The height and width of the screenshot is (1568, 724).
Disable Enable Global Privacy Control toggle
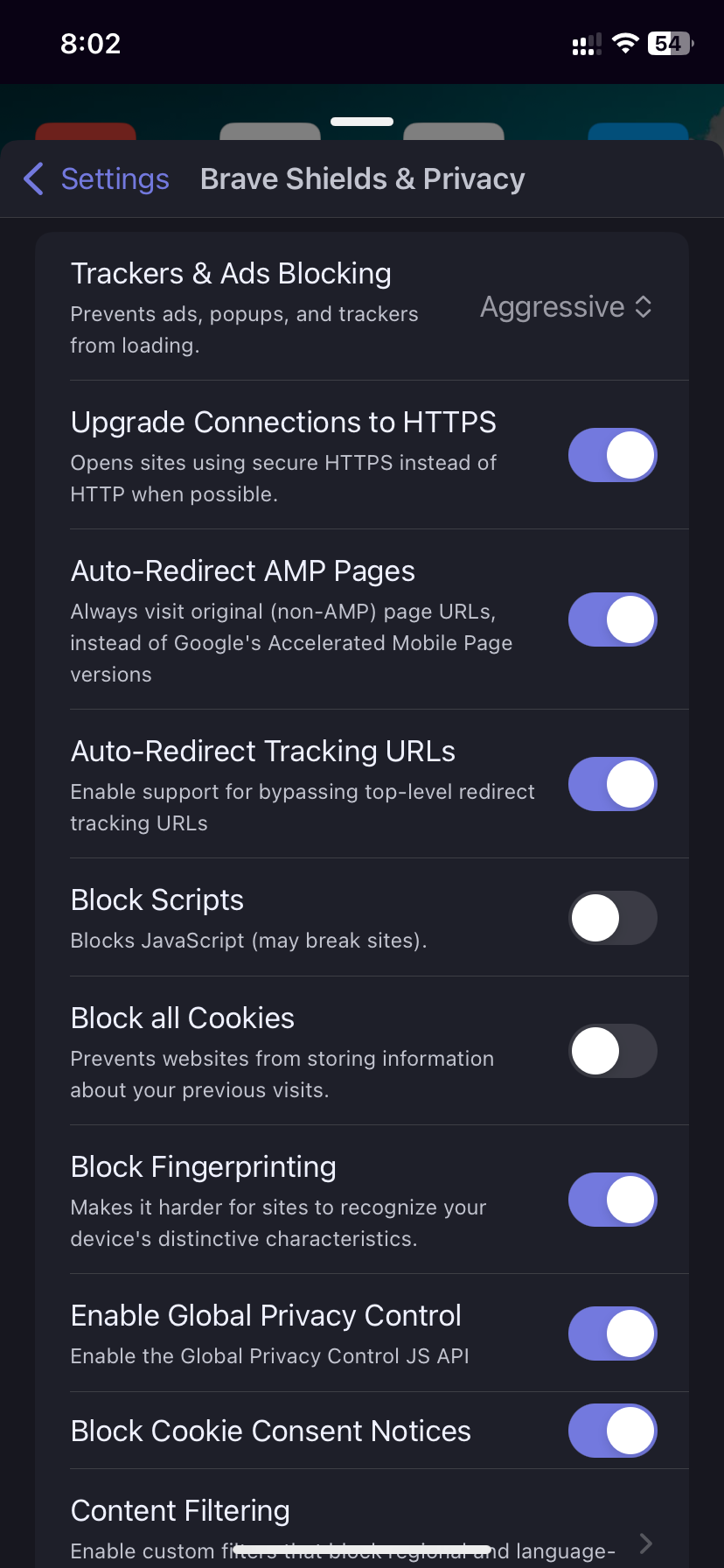point(612,1333)
